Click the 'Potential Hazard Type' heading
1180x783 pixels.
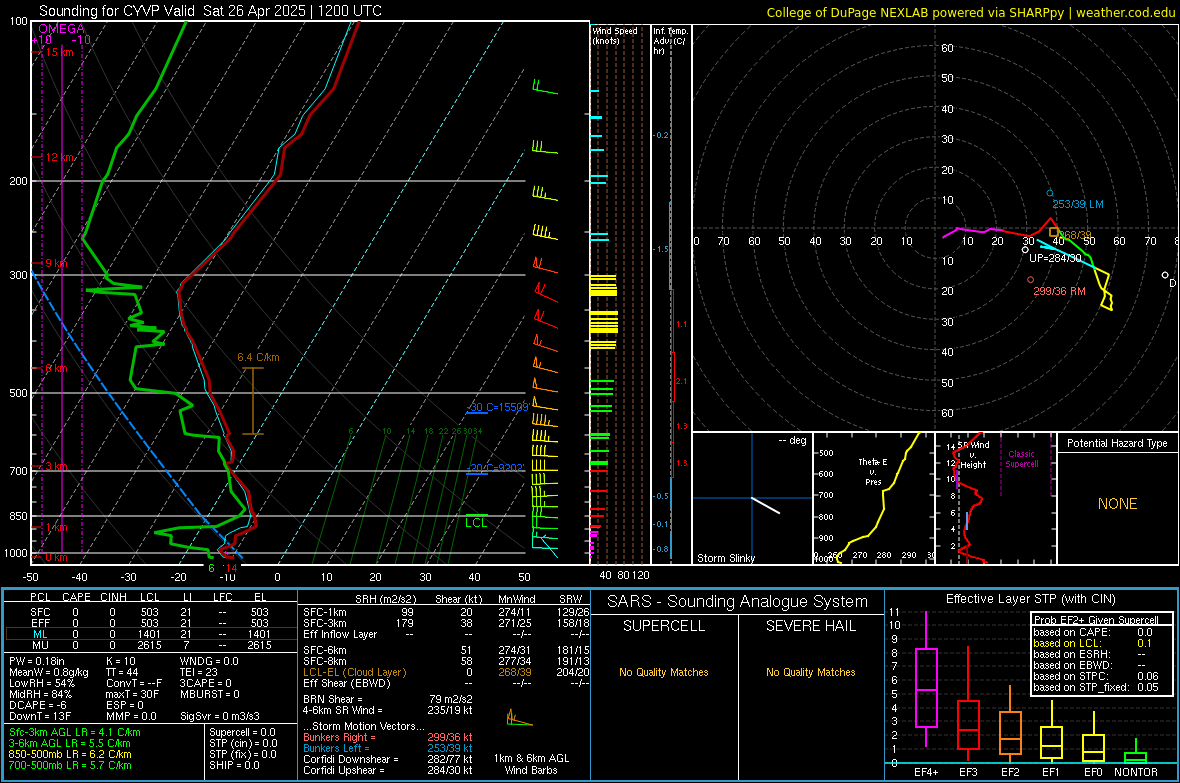pos(1117,443)
